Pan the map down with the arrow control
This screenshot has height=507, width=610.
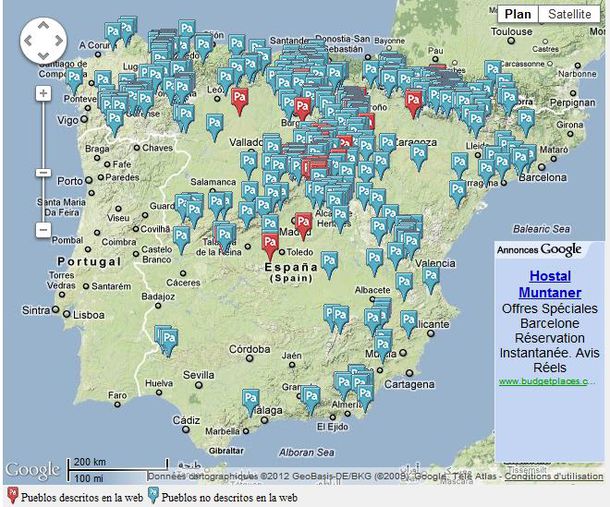tap(43, 55)
